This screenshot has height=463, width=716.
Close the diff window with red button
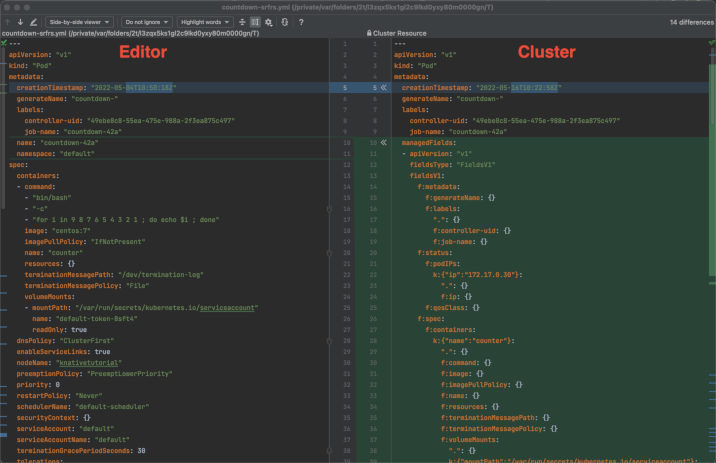tap(7, 7)
